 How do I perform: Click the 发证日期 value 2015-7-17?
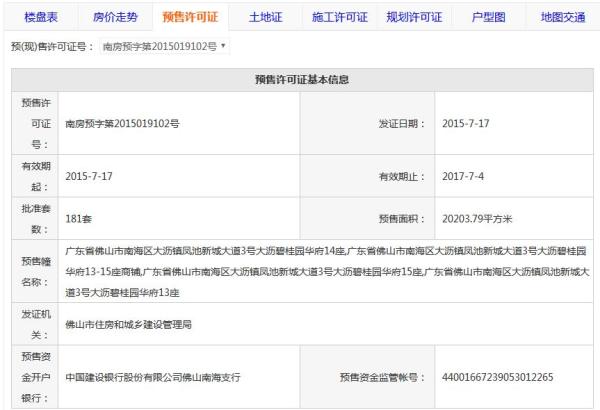coord(468,124)
